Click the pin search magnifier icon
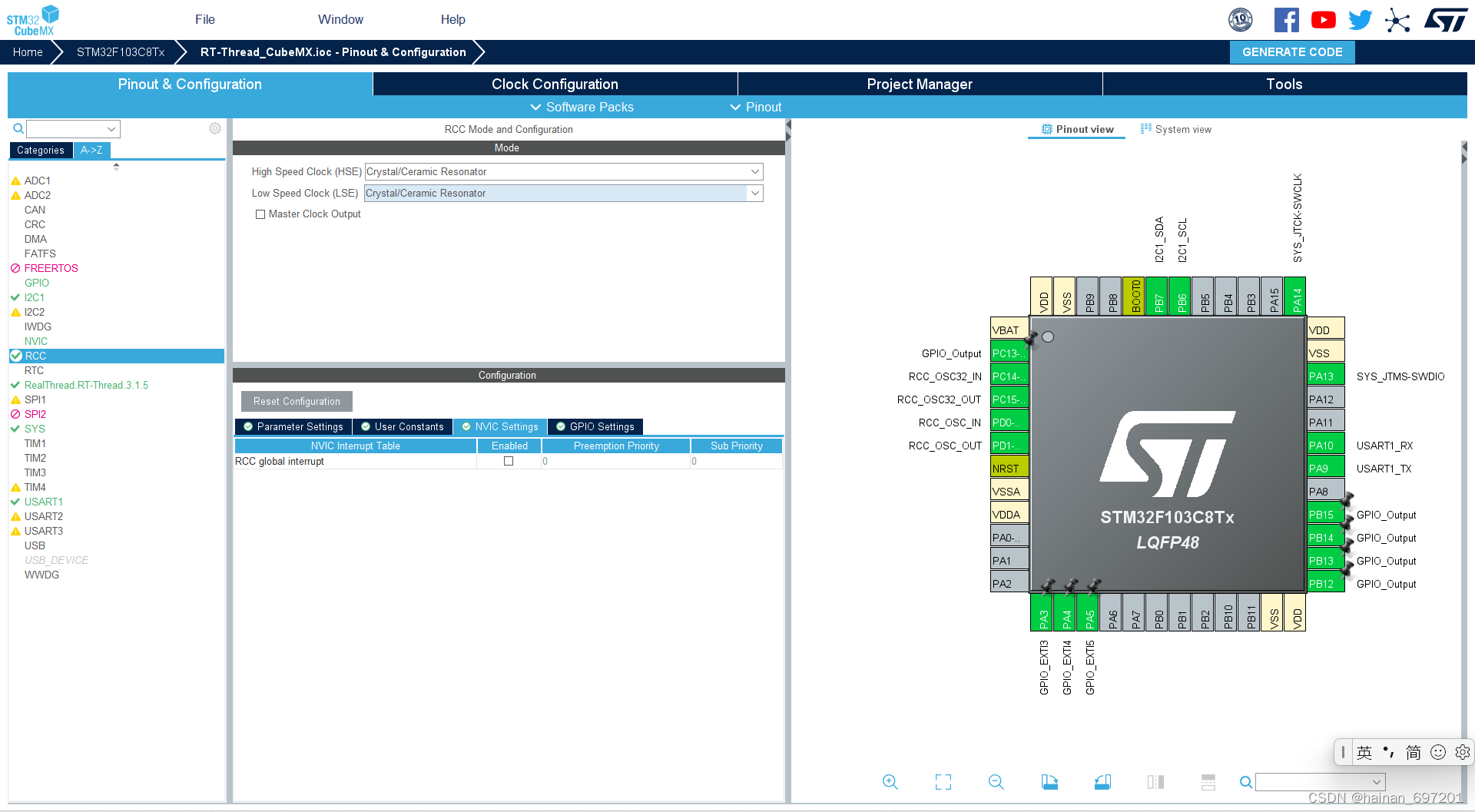 click(x=1246, y=782)
